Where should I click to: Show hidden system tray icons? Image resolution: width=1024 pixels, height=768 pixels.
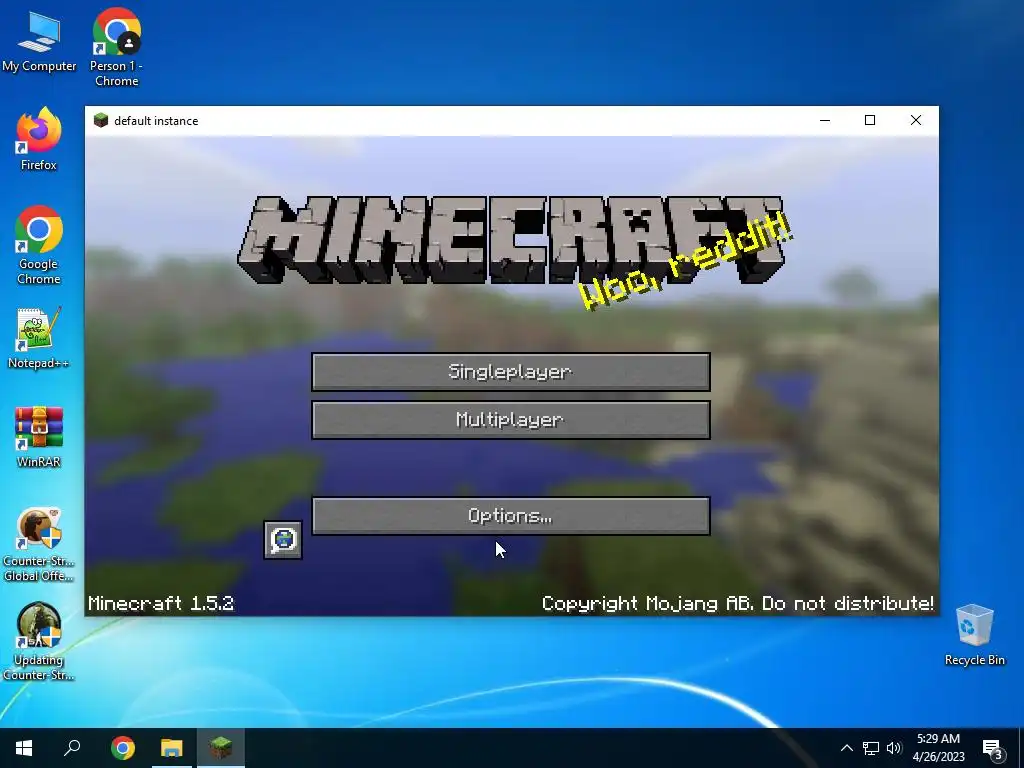pyautogui.click(x=846, y=748)
